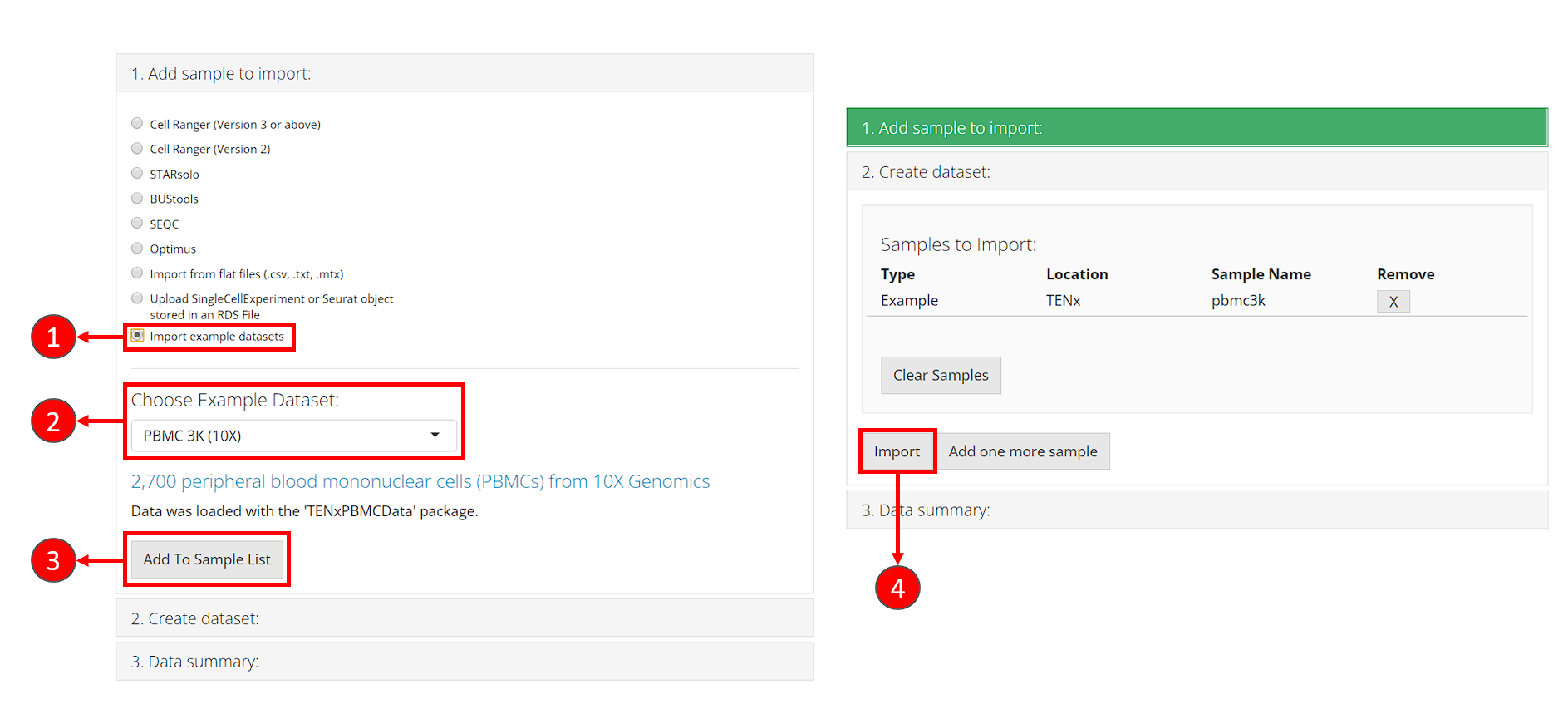Click Add one more sample button
Screen dimensions: 1568x714
point(1022,451)
